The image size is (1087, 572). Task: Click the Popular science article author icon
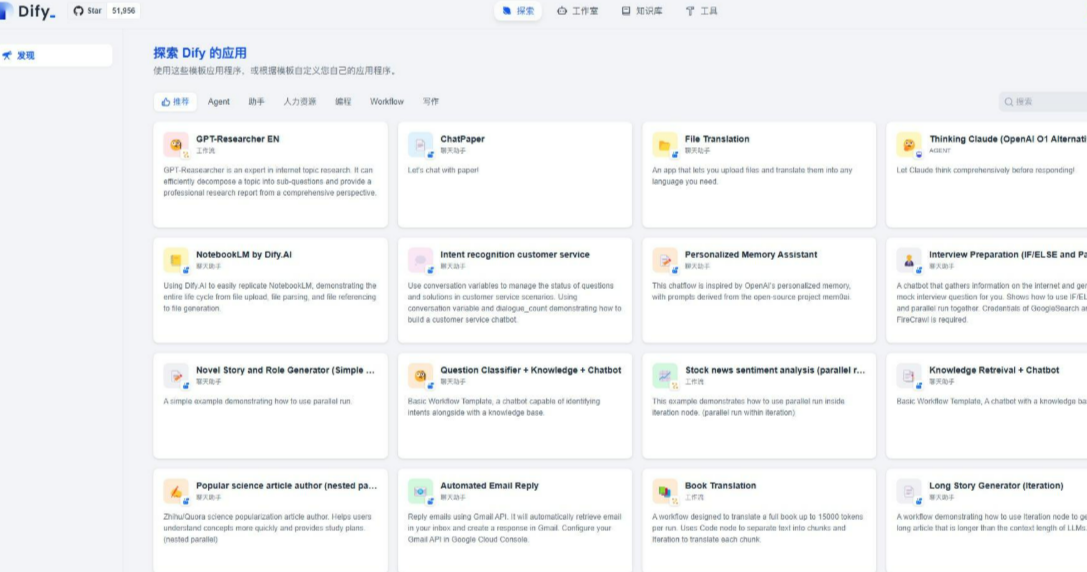pyautogui.click(x=176, y=492)
